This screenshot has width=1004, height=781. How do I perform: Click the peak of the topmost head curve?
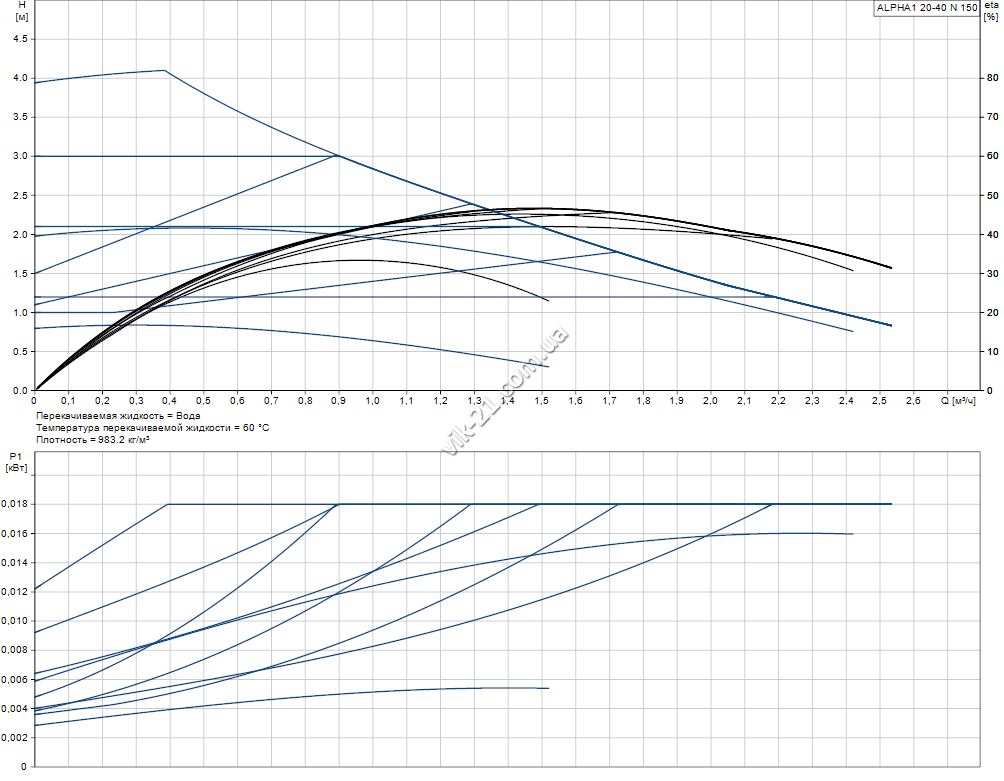(x=165, y=70)
